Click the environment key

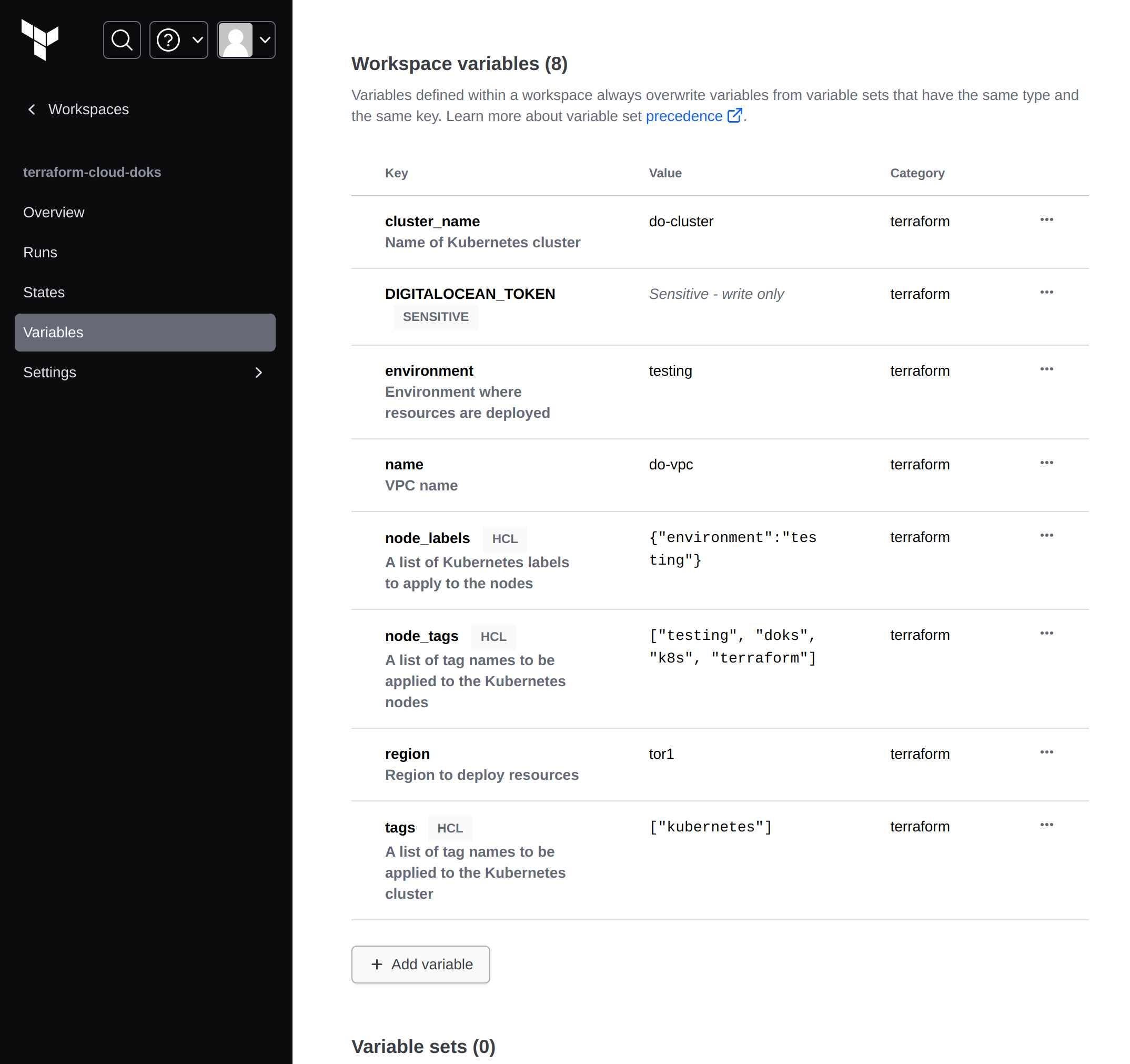click(x=429, y=371)
